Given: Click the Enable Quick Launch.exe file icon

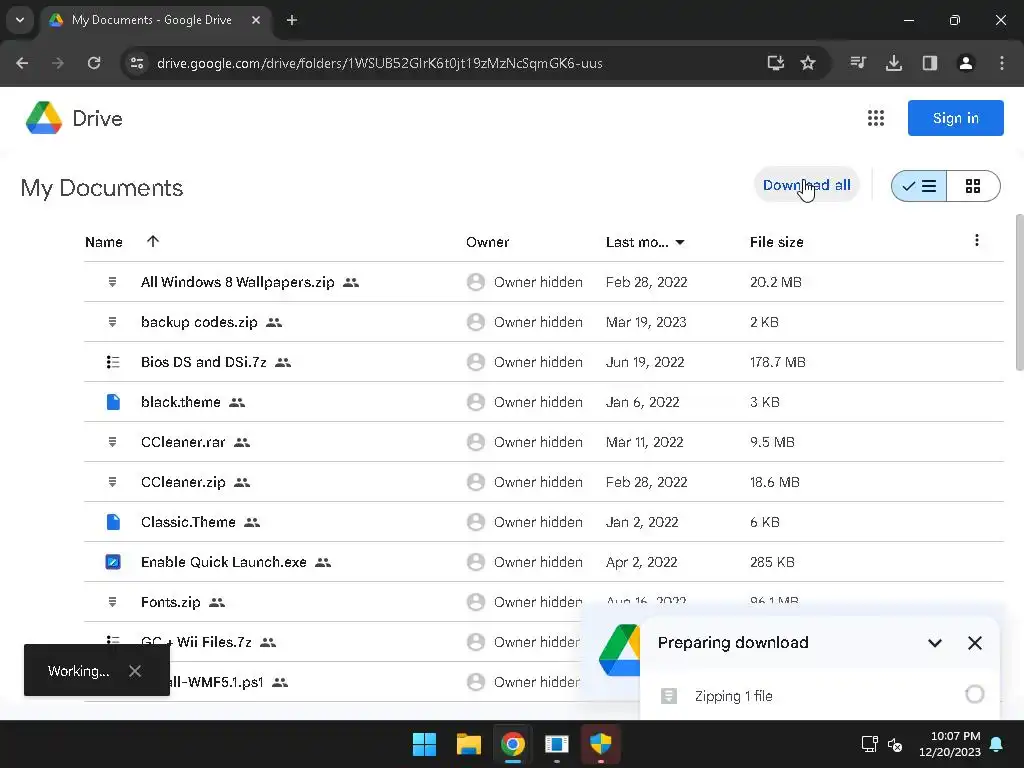Looking at the screenshot, I should pos(113,562).
